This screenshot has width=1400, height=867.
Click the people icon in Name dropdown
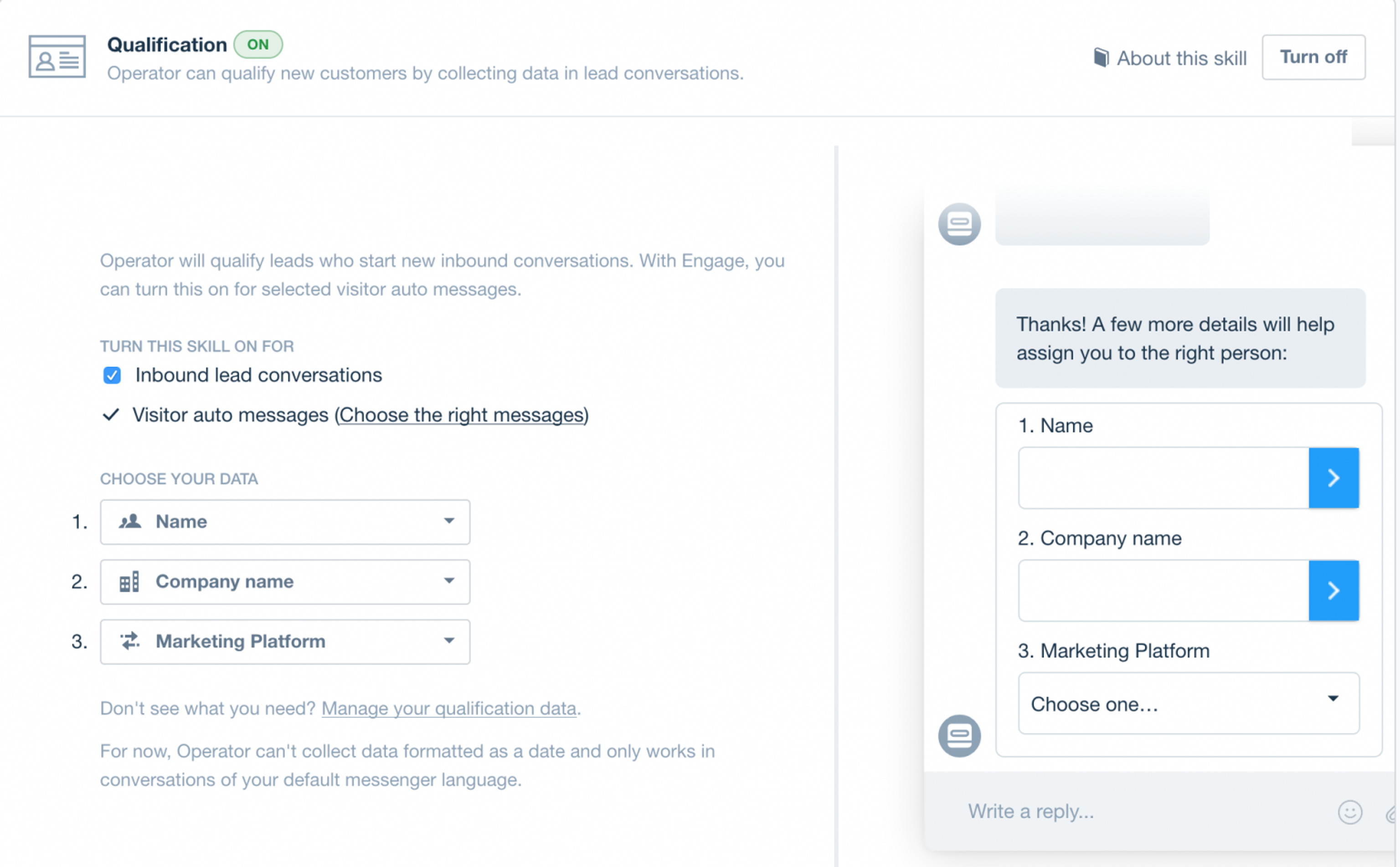pyautogui.click(x=130, y=521)
